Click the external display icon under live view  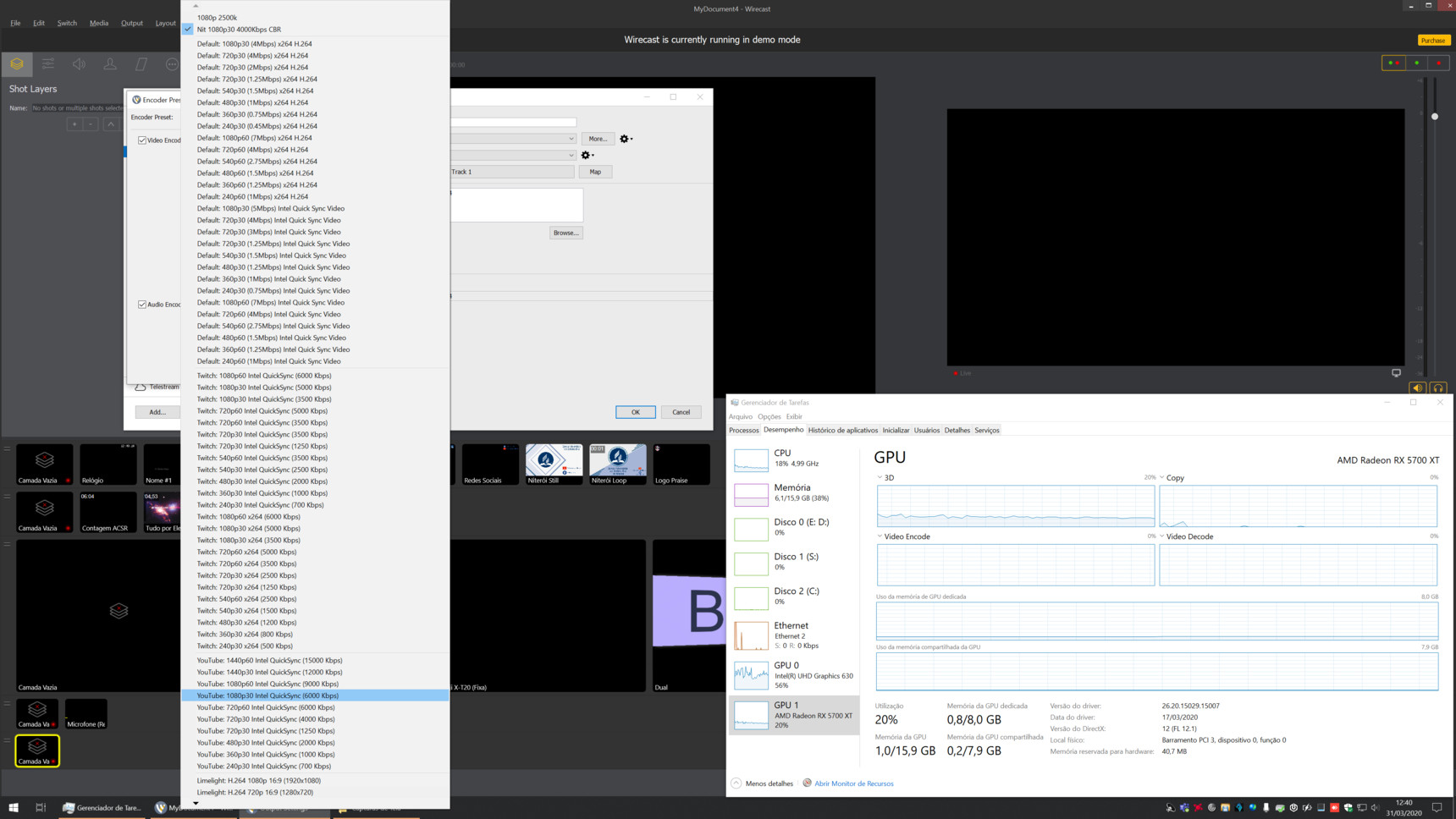coord(1396,373)
